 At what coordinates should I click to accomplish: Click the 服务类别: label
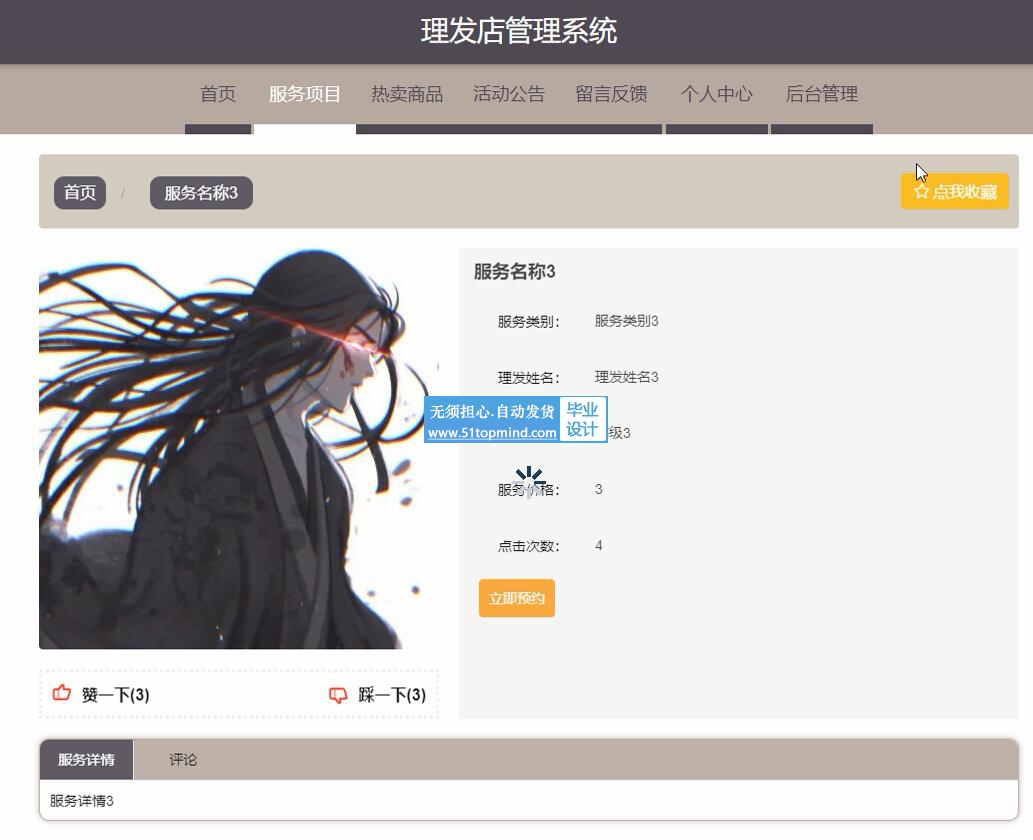coord(528,322)
